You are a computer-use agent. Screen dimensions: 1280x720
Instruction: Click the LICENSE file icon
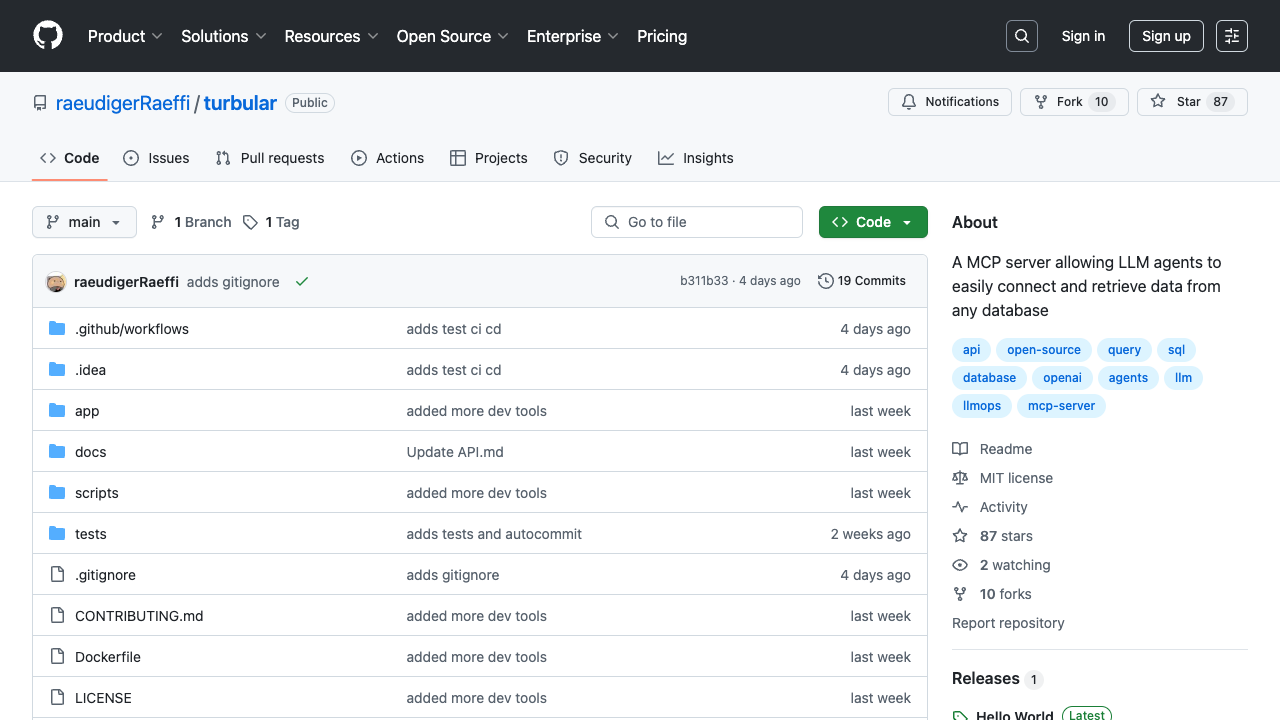[57, 698]
